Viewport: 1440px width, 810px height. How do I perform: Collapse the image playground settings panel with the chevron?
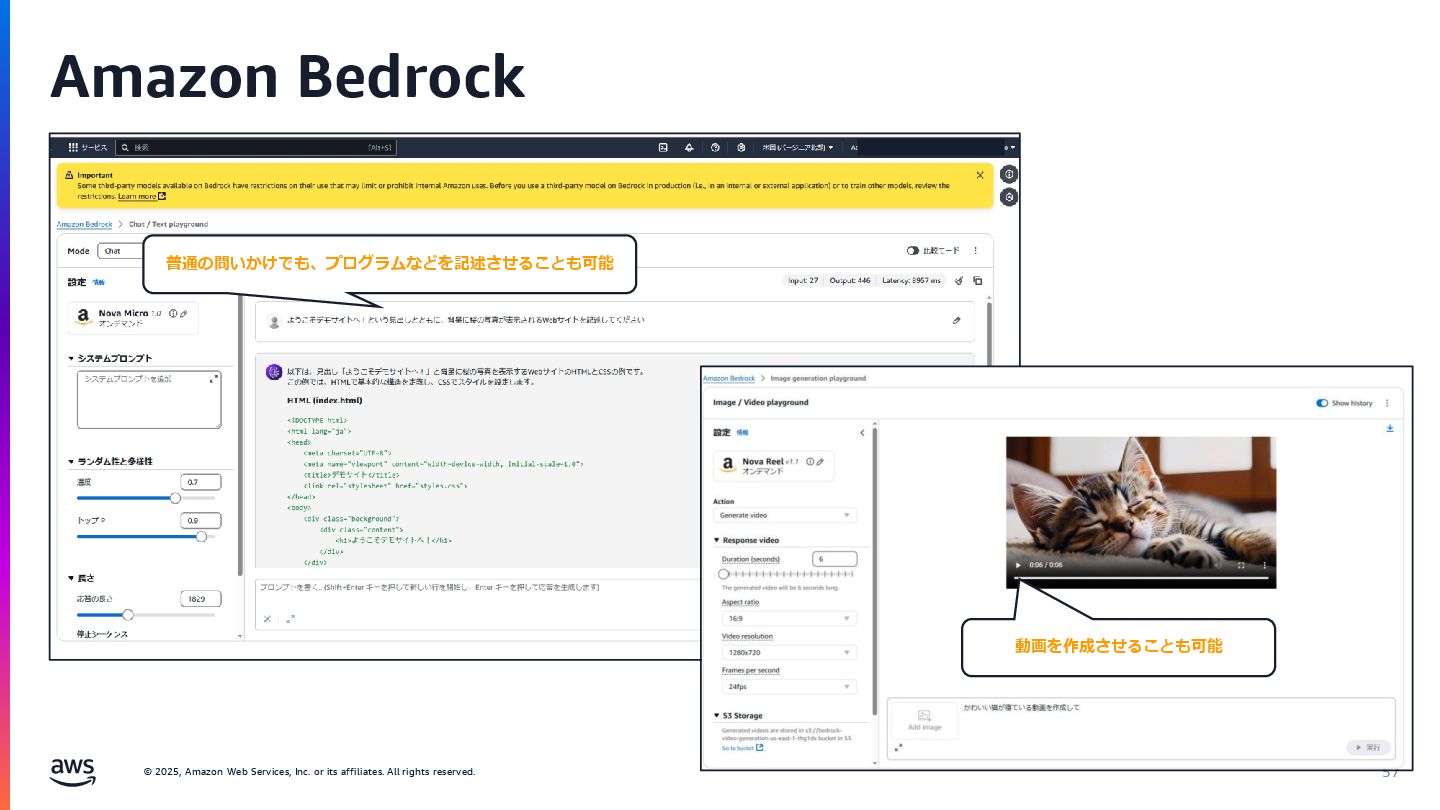pyautogui.click(x=863, y=433)
